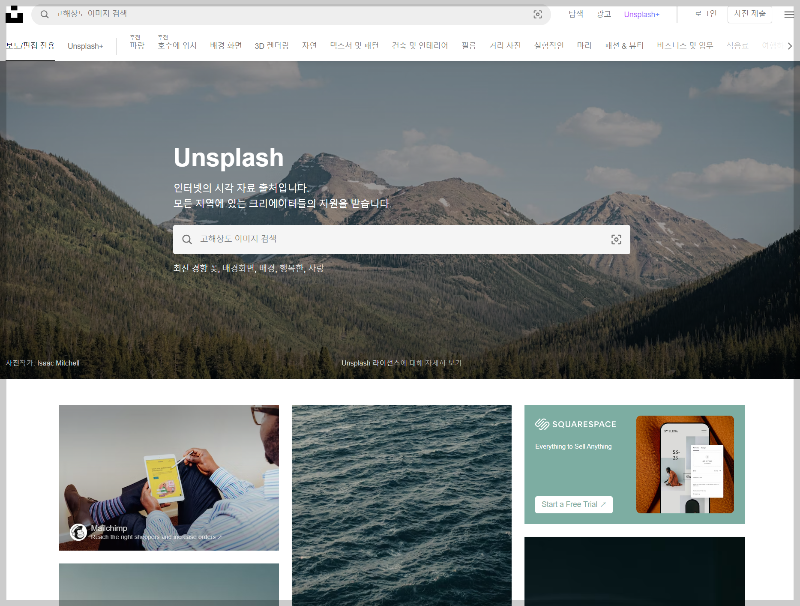
Task: Click the Unsplash logo icon
Action: [14, 14]
